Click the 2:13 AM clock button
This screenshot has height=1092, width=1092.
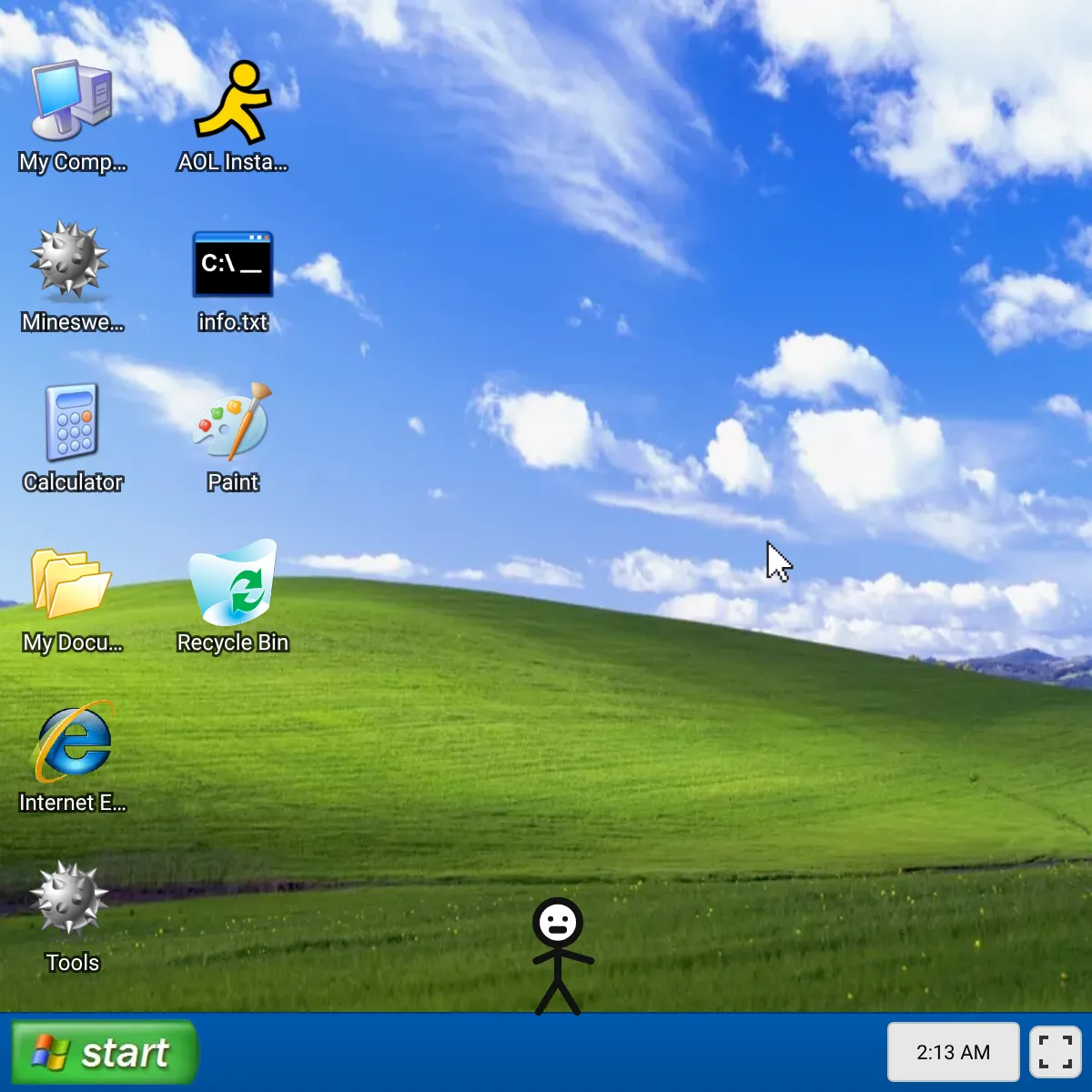(953, 1053)
